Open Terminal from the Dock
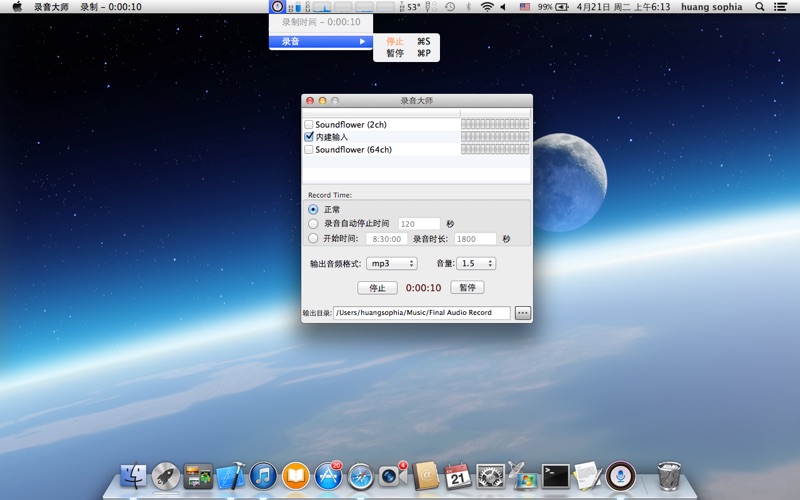800x500 pixels. pos(555,476)
